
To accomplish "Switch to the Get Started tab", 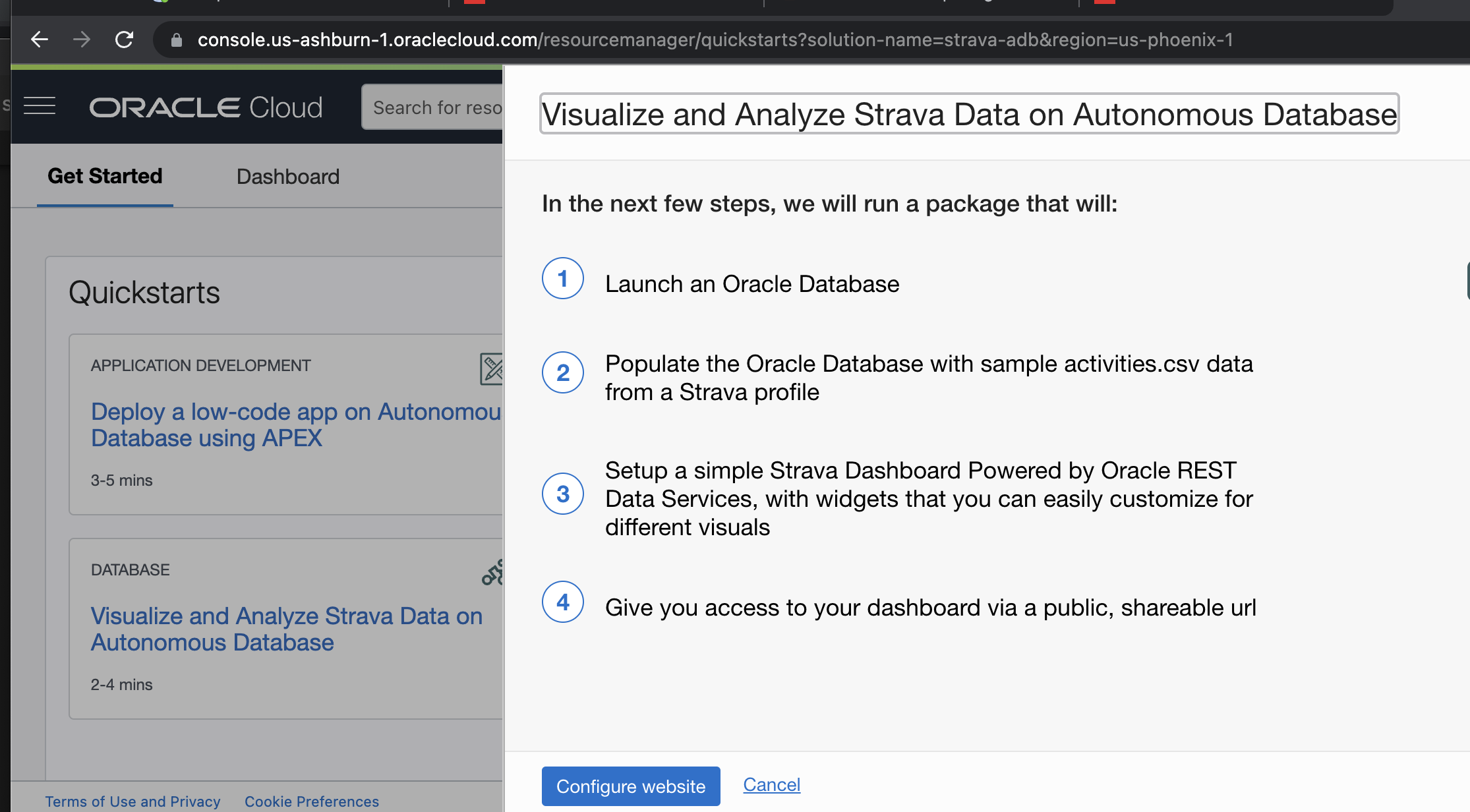I will 105,176.
